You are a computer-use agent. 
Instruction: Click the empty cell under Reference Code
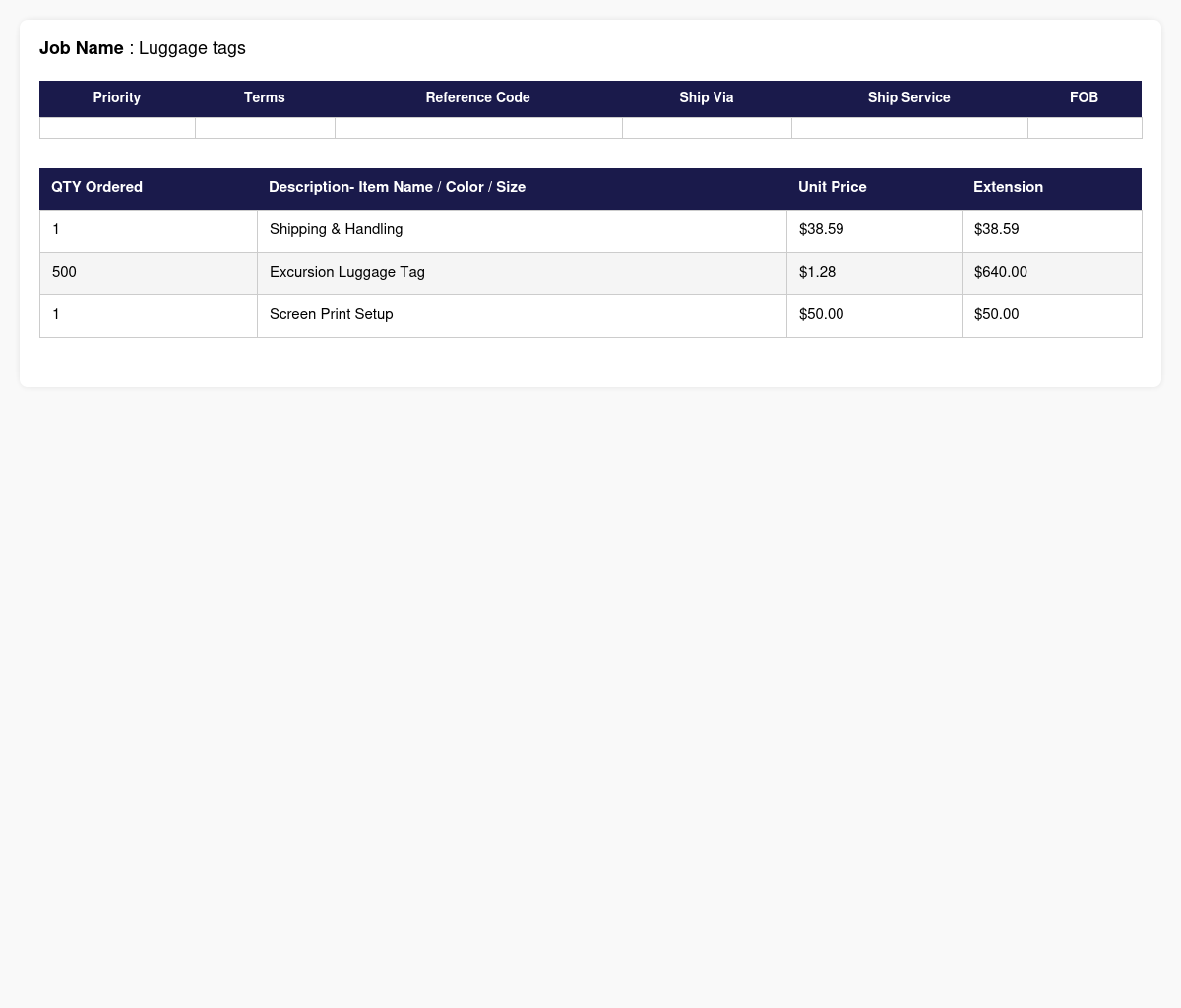click(x=478, y=128)
